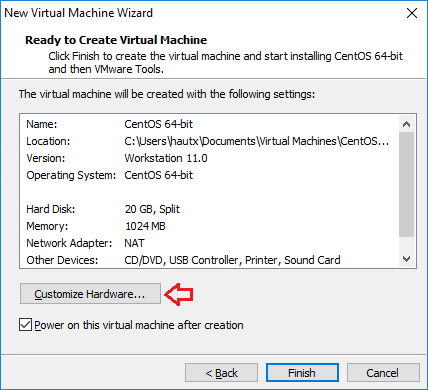Select the Memory value 1024 MB
This screenshot has height=390, width=428.
point(145,226)
